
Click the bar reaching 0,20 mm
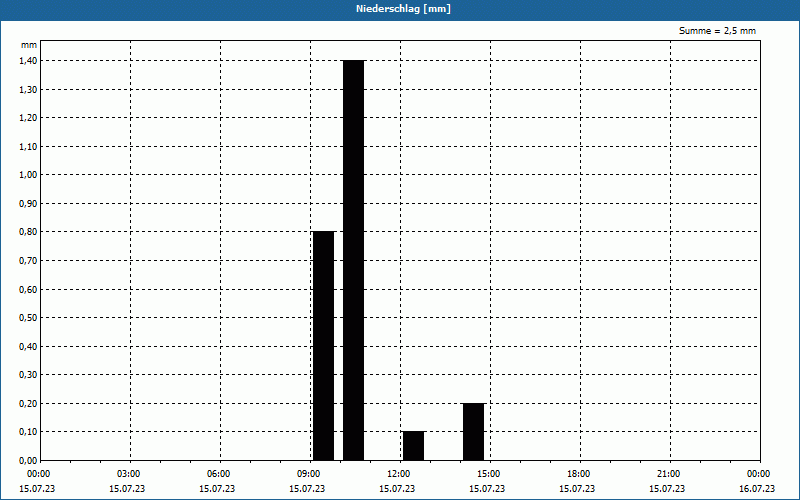pos(473,432)
